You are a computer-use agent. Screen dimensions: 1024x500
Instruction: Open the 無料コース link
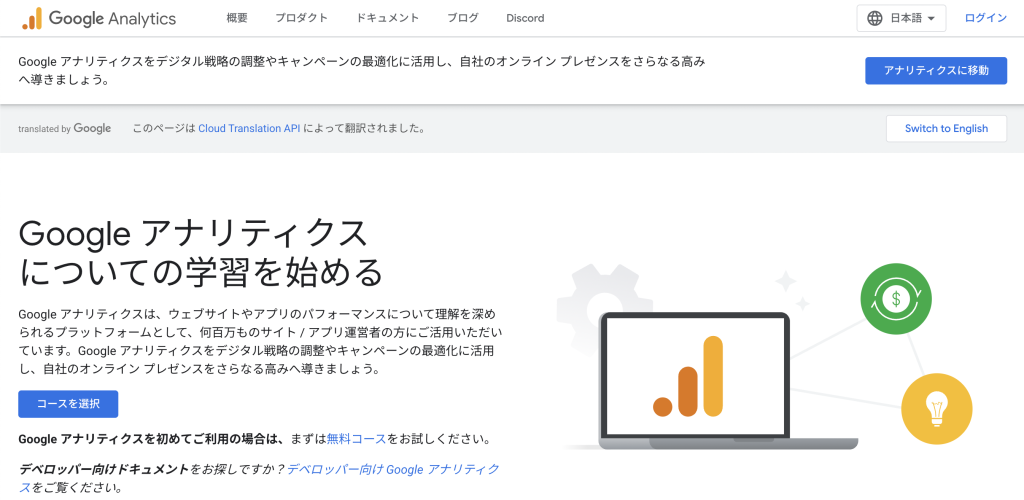click(356, 439)
